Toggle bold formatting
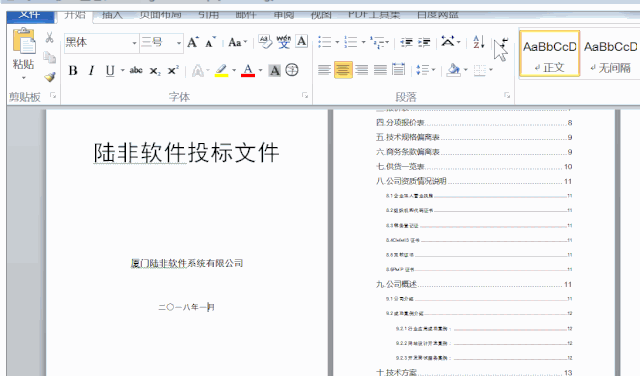640x376 pixels. (x=73, y=71)
